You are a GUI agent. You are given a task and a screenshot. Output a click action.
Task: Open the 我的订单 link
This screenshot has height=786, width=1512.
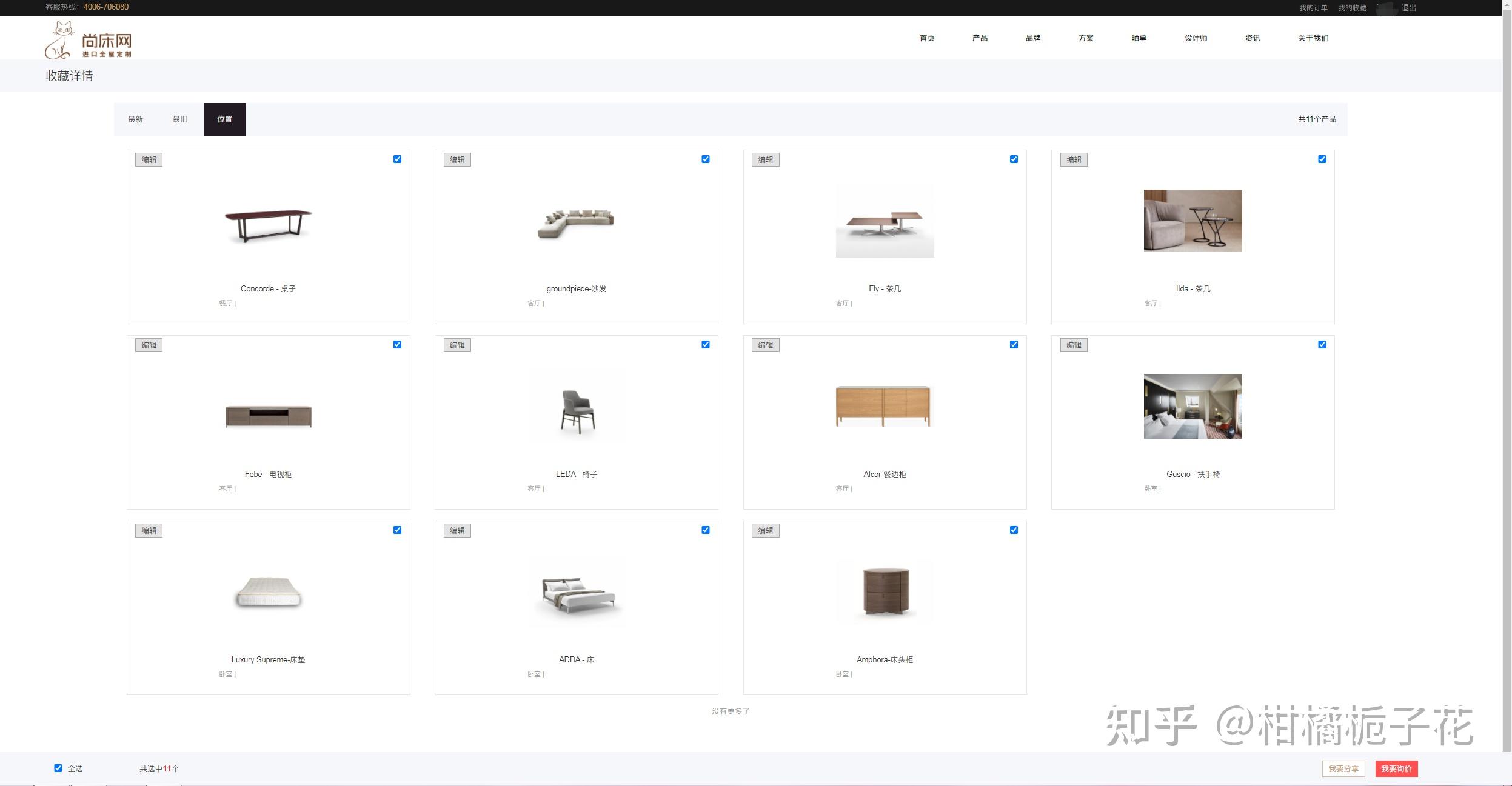click(x=1313, y=8)
